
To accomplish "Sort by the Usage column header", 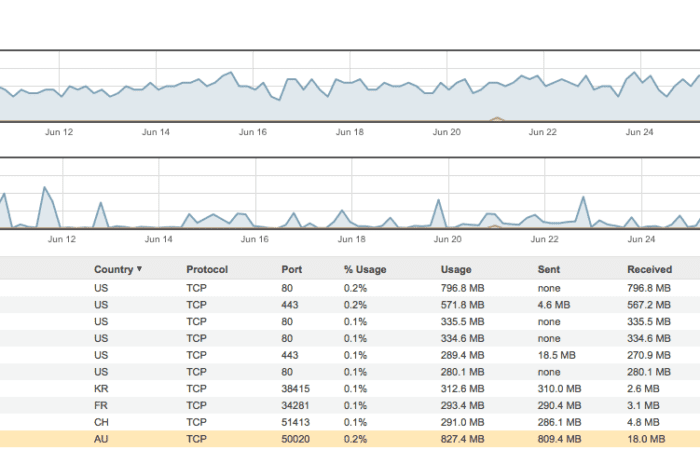I will coord(456,269).
